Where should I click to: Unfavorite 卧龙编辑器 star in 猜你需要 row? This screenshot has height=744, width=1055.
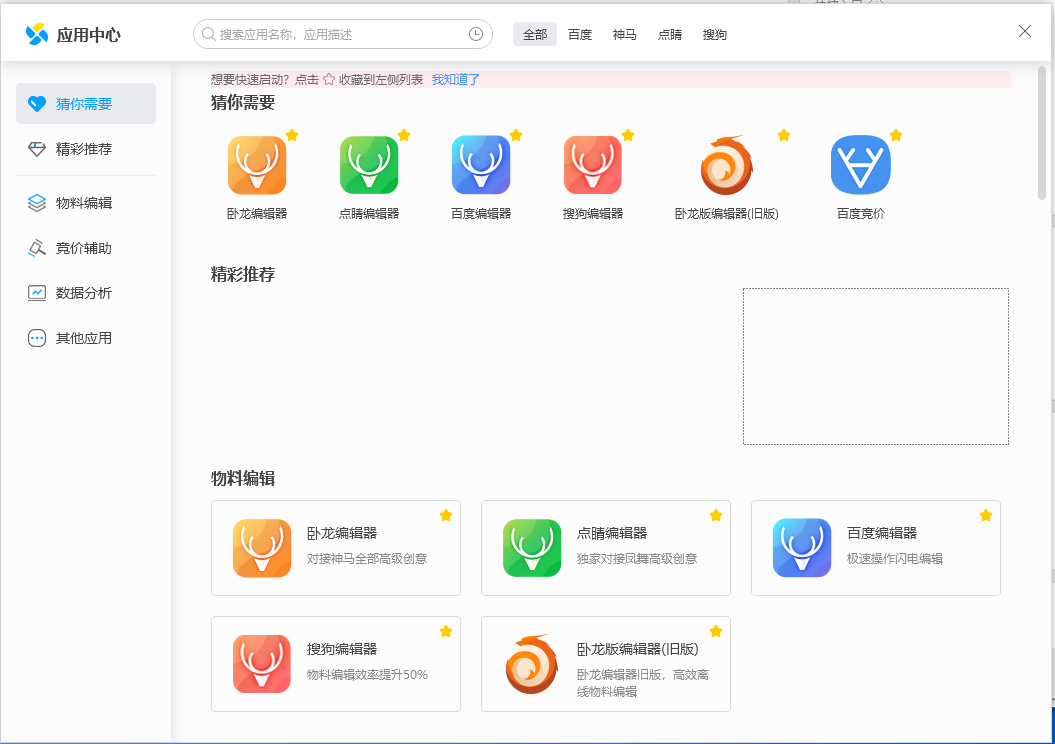point(292,135)
